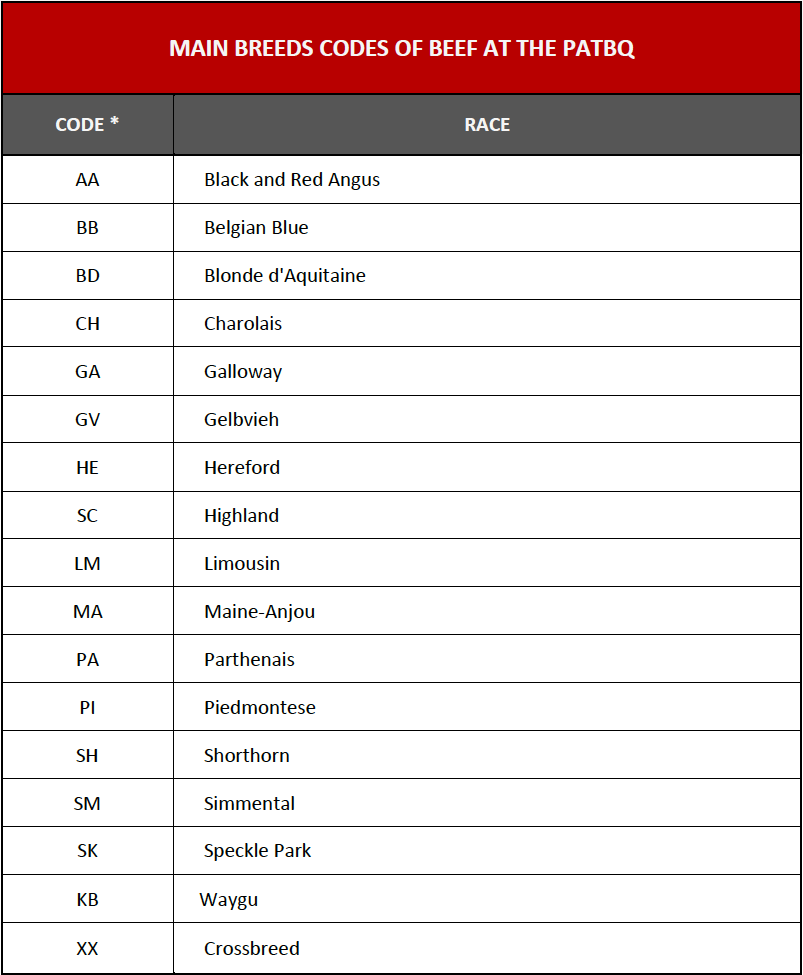Select the RACE column header

coord(487,124)
